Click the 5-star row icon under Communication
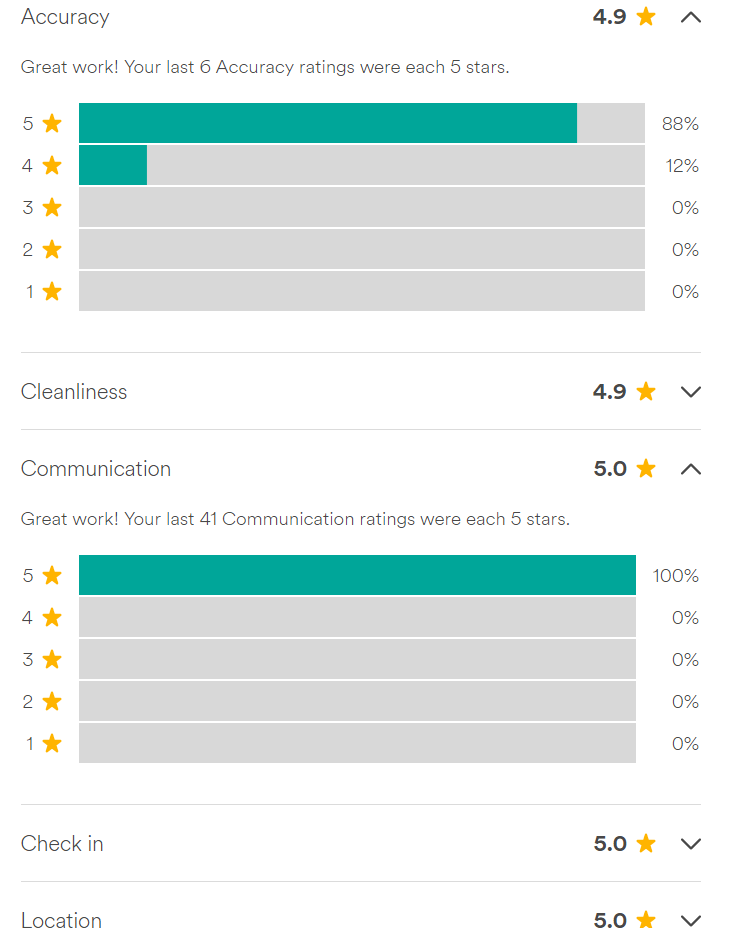 (x=52, y=575)
